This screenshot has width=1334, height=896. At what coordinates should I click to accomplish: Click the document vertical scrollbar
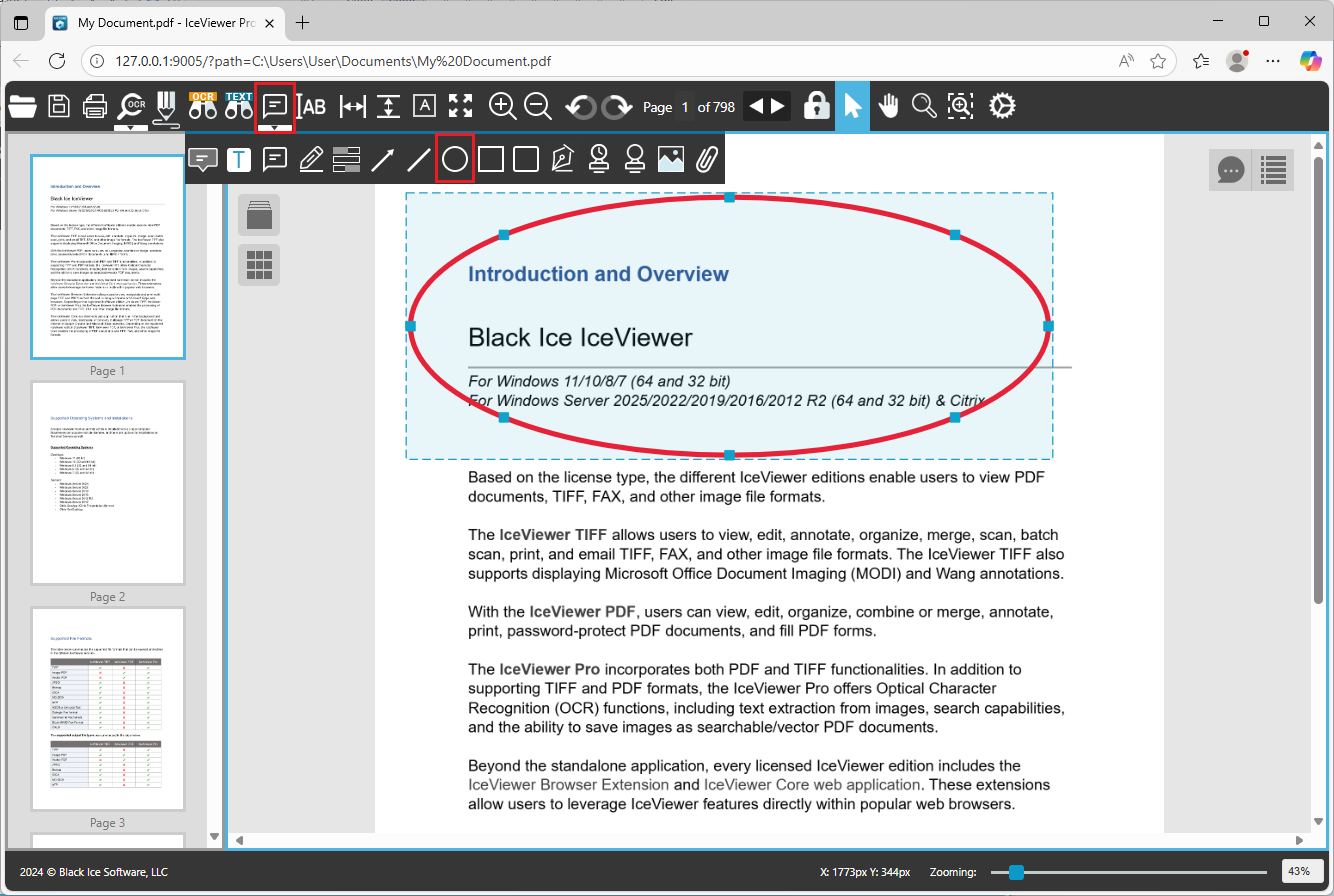[1318, 380]
